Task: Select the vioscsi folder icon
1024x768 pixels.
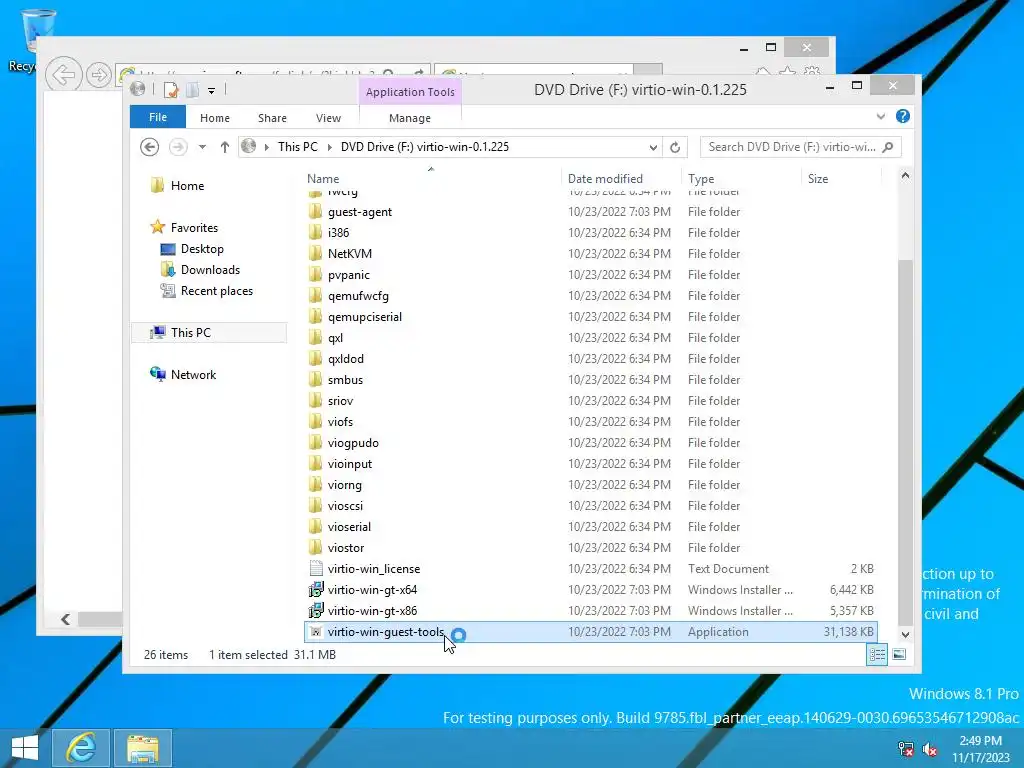Action: (x=315, y=505)
